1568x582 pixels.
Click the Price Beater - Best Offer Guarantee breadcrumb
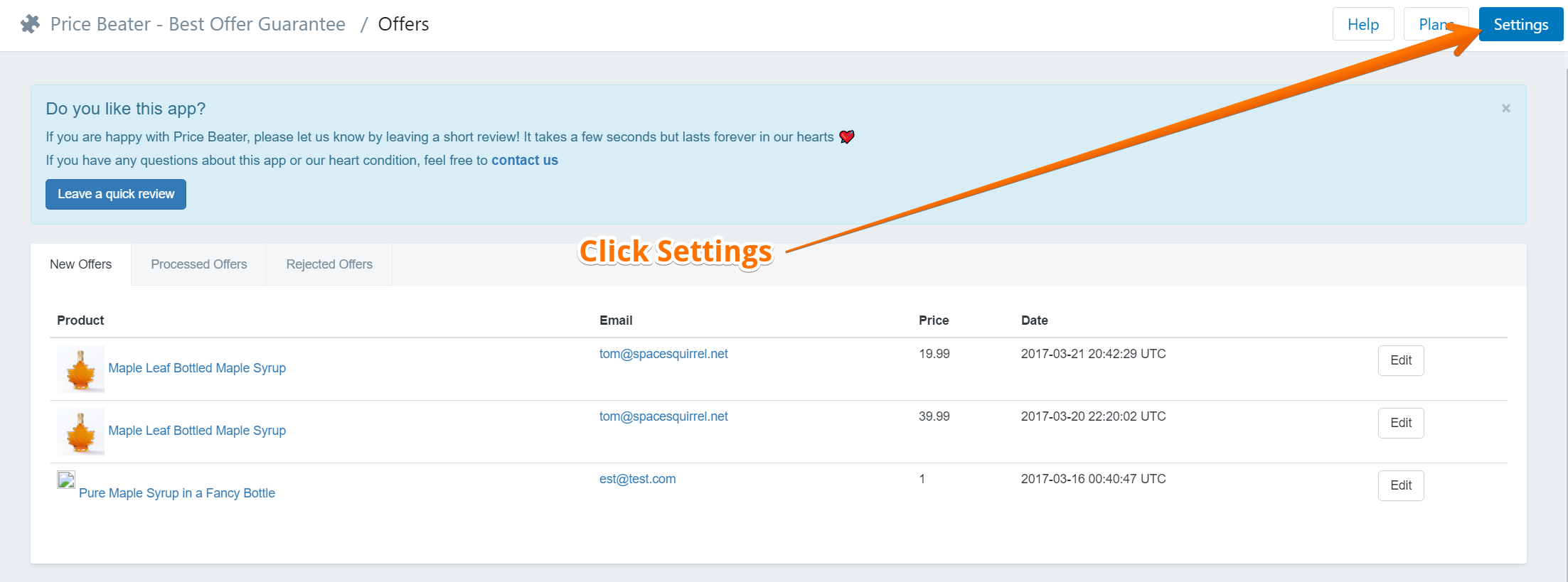pyautogui.click(x=198, y=24)
